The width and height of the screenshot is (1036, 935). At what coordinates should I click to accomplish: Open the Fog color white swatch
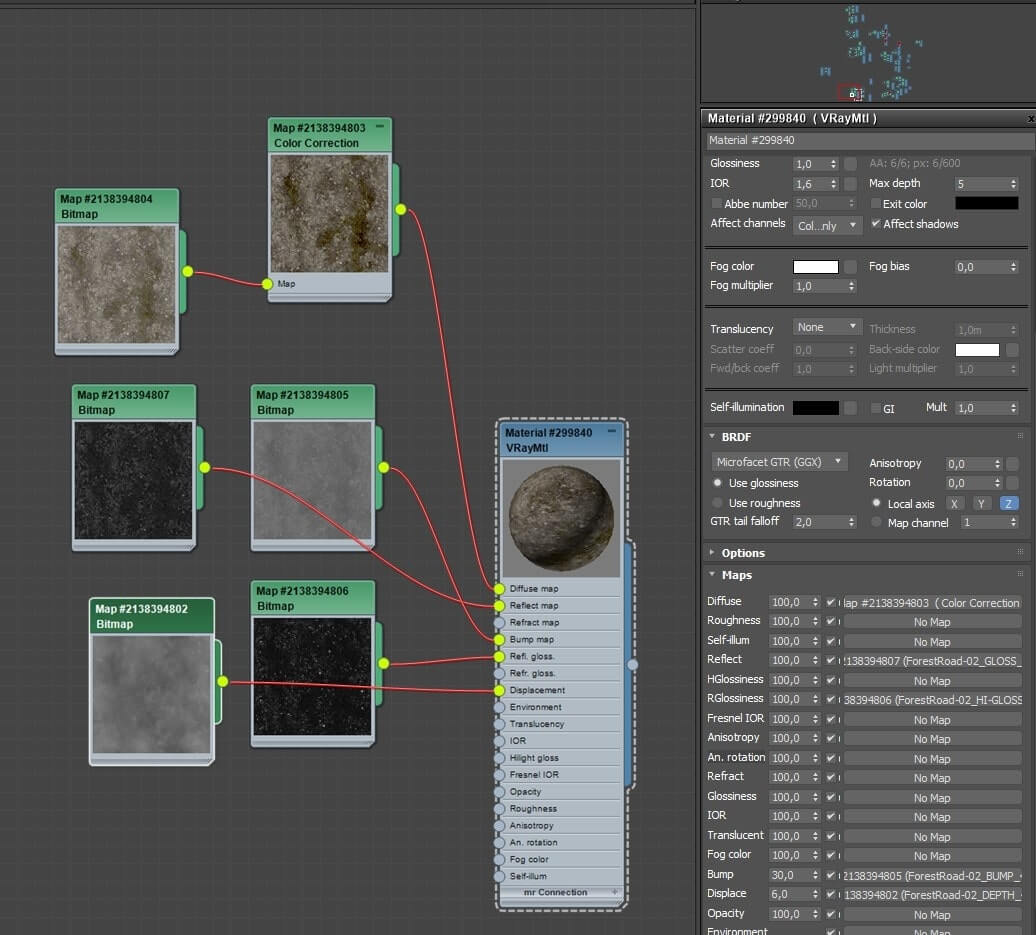(815, 267)
